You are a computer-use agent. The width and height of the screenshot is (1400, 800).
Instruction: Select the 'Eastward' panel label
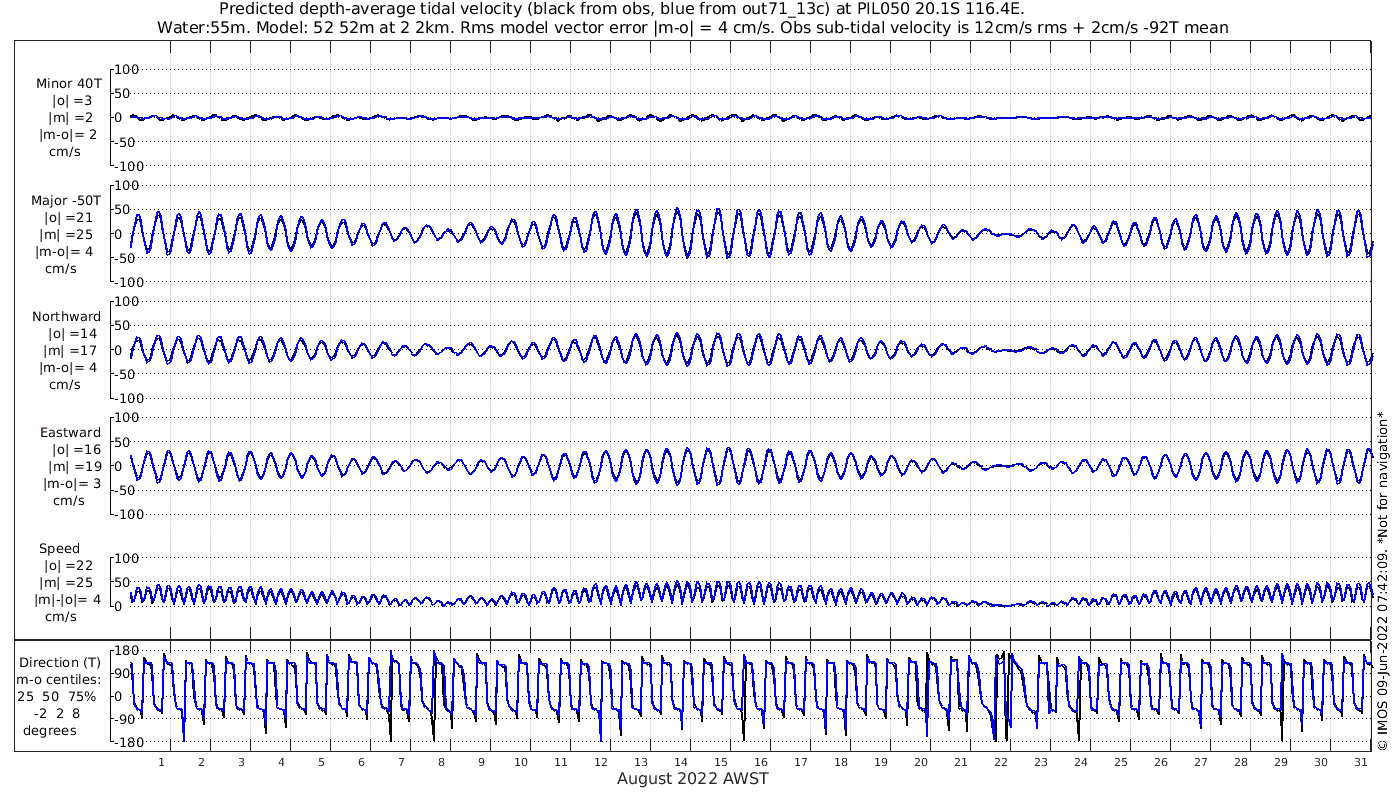(70, 433)
